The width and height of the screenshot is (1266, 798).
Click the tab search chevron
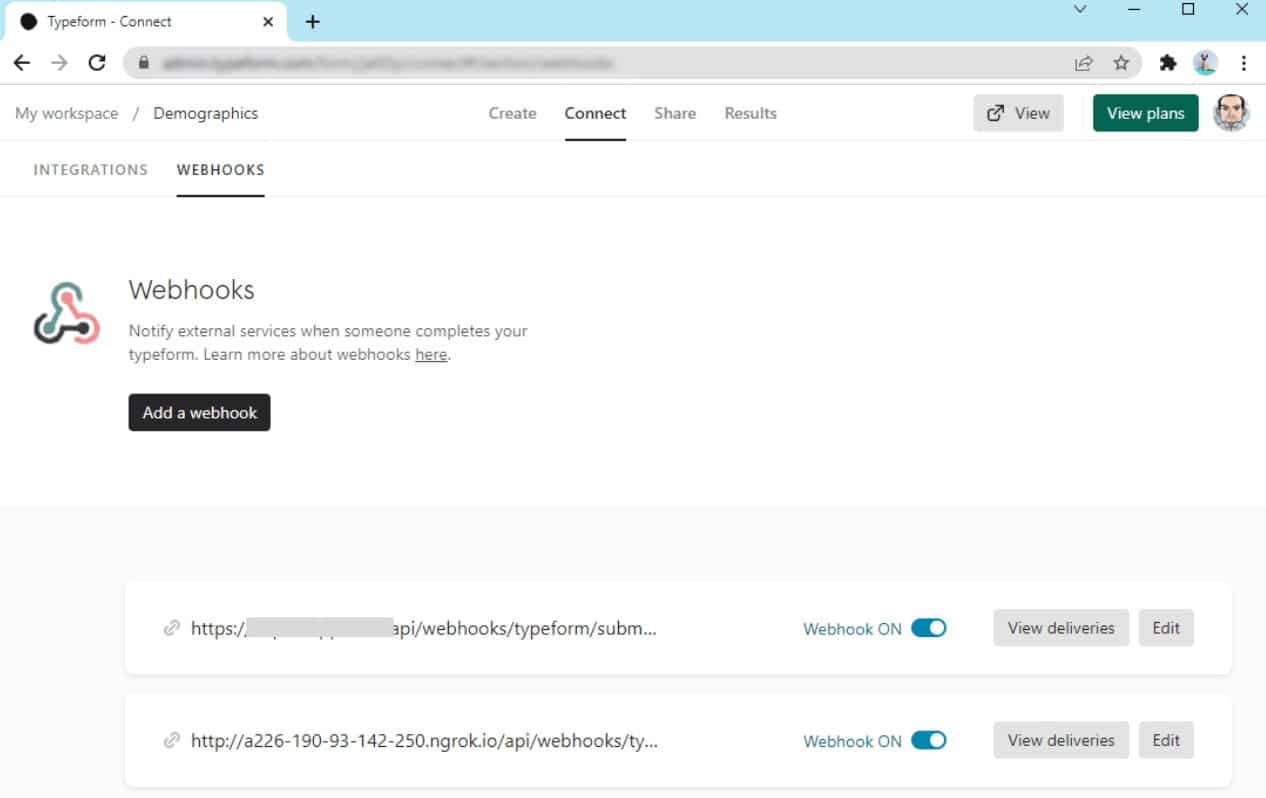1080,9
